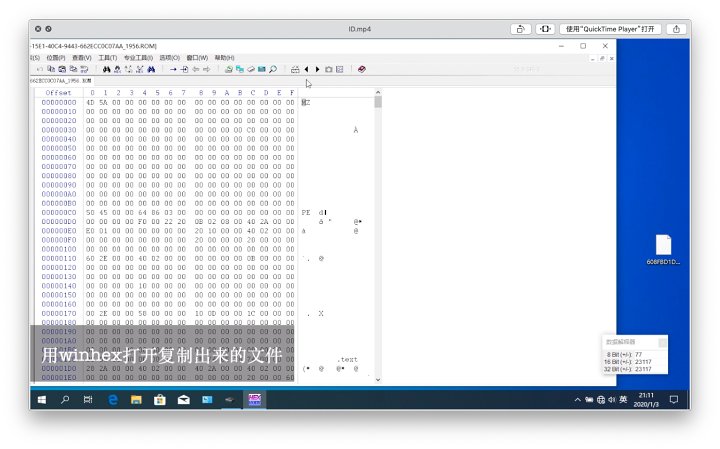Click the WinHex taskbar icon
Image resolution: width=720 pixels, height=449 pixels.
tap(254, 399)
